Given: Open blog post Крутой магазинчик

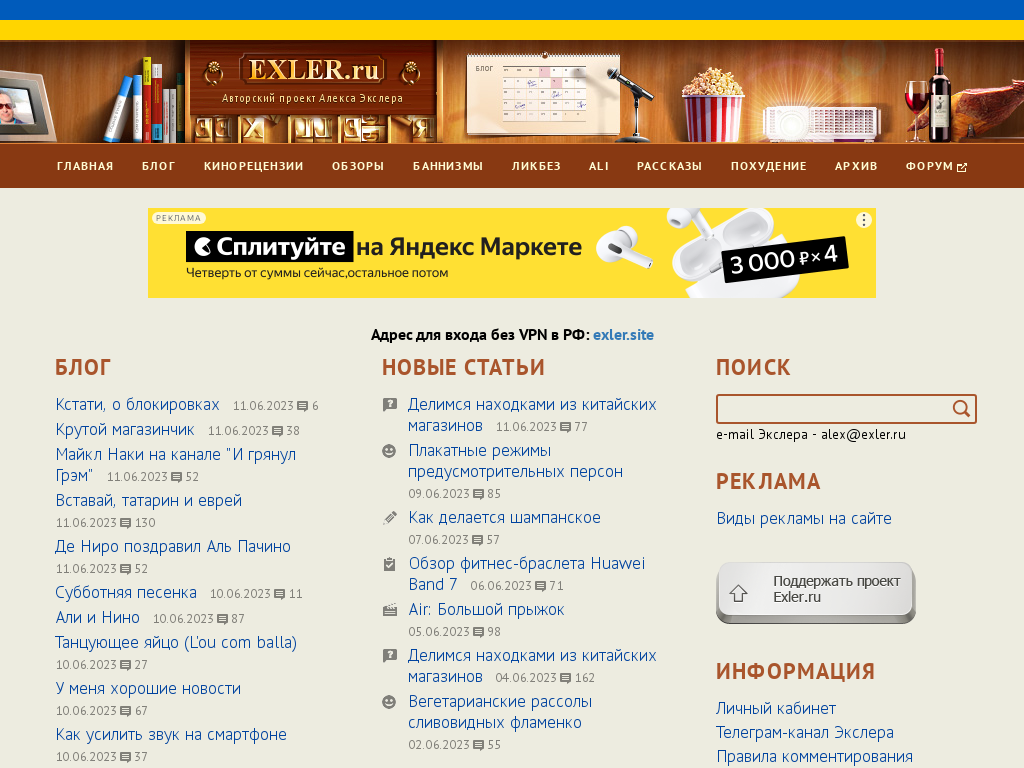Looking at the screenshot, I should [x=125, y=430].
